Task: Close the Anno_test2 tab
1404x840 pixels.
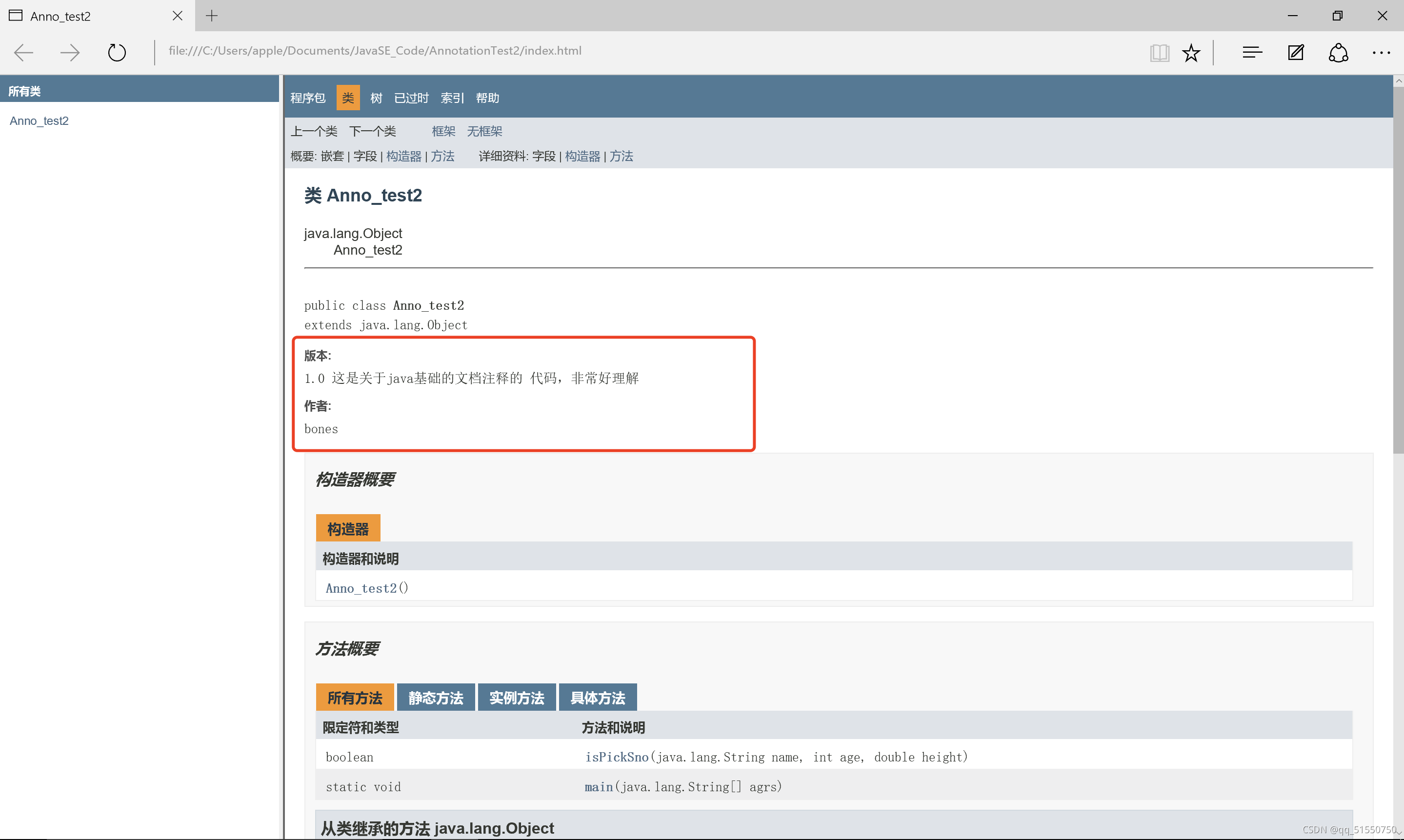Action: coord(177,16)
